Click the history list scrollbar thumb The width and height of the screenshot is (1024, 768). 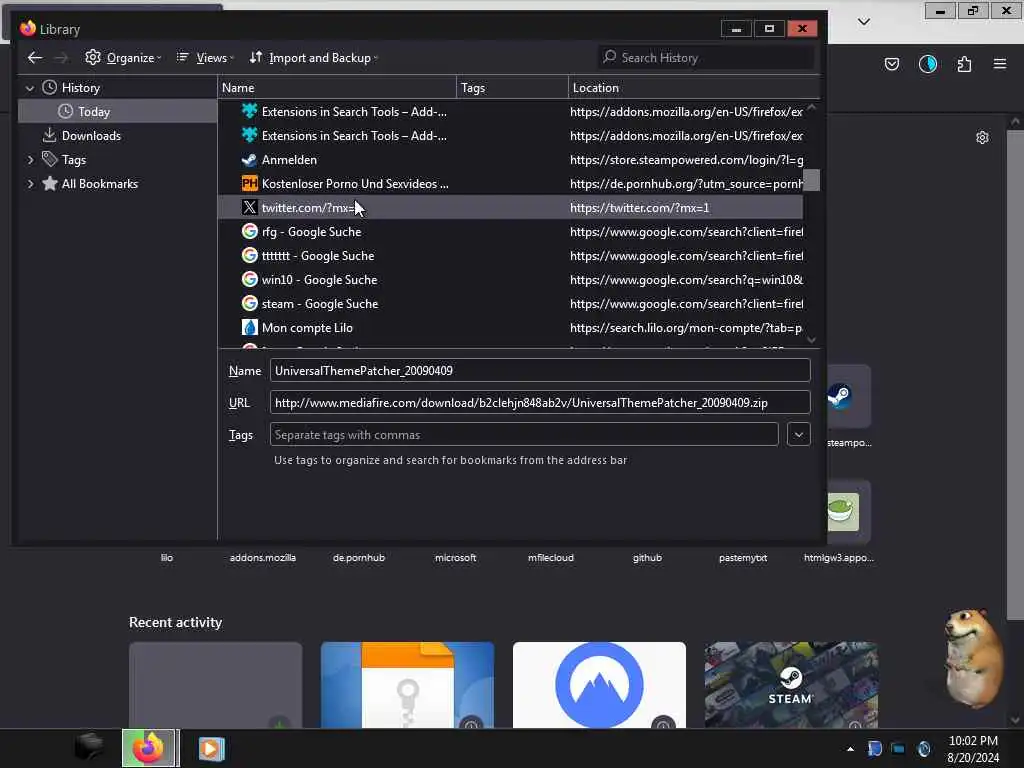(811, 180)
